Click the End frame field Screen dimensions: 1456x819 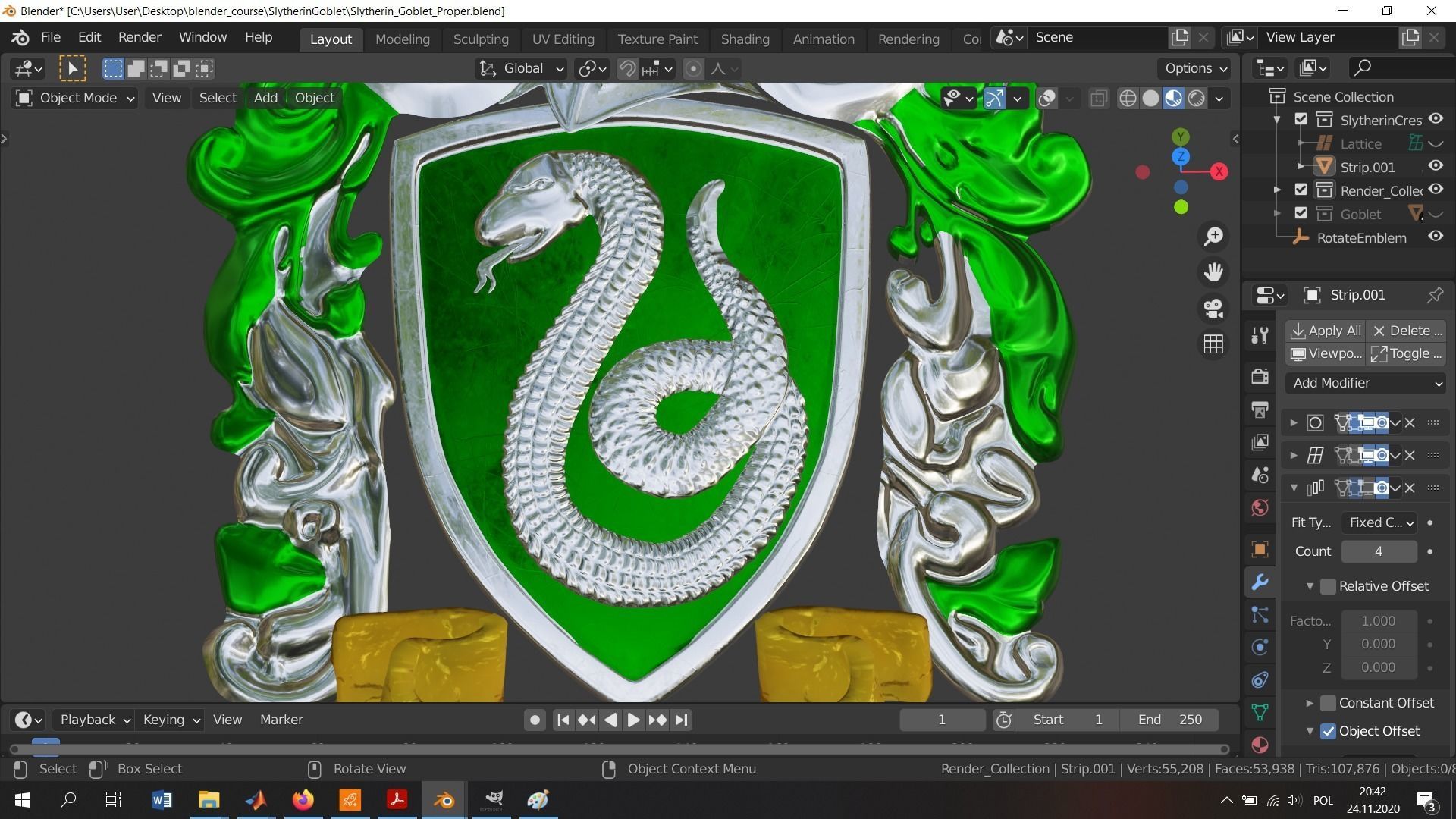(x=1170, y=720)
